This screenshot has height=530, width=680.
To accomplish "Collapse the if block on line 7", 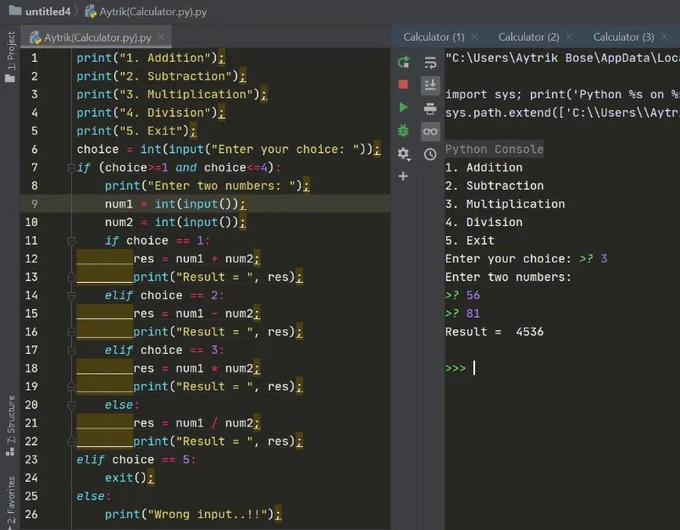I will coord(72,168).
